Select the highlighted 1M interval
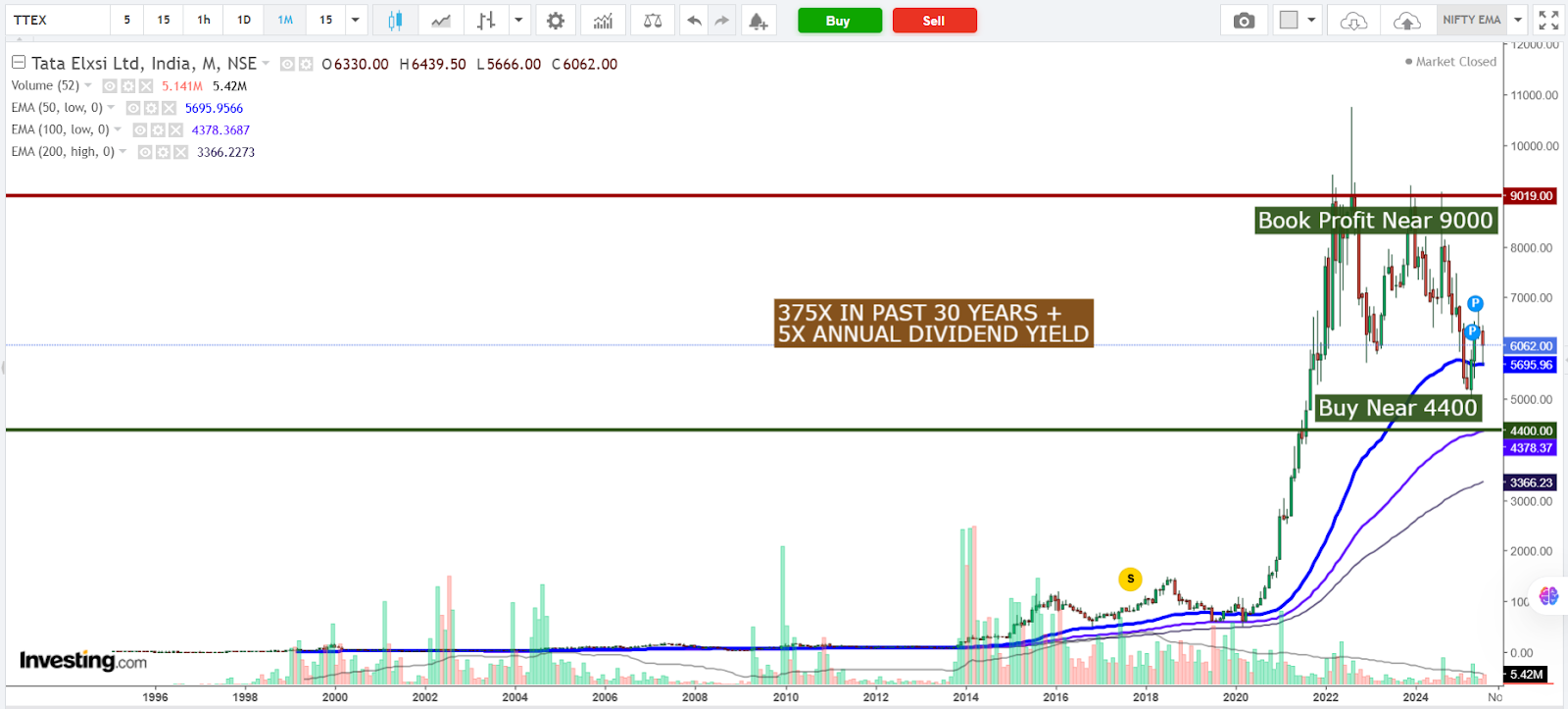Viewport: 1568px width, 709px height. coord(285,20)
